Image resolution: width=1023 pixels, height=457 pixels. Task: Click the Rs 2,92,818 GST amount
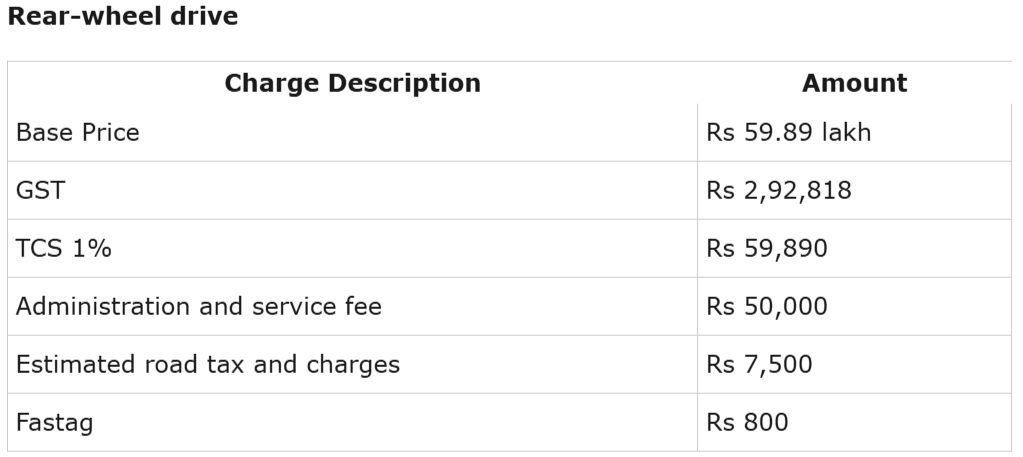point(778,191)
